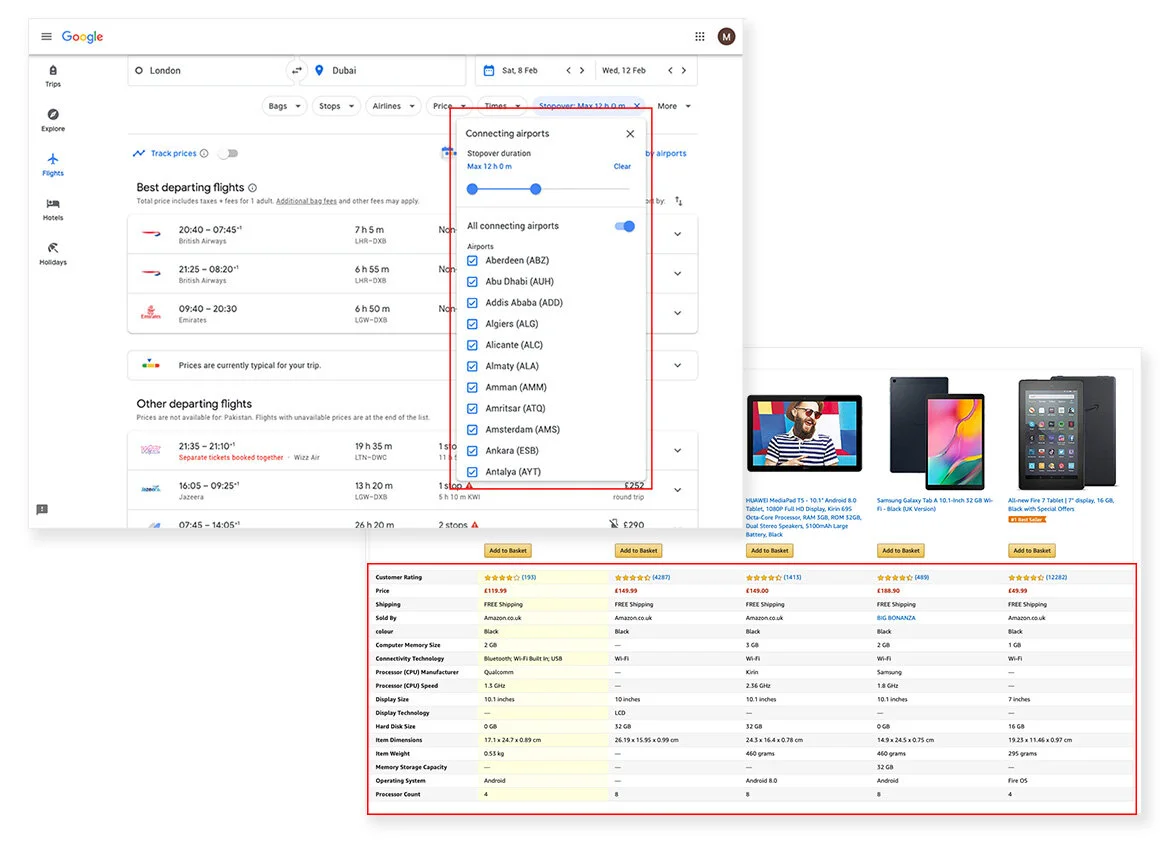Uncheck Almaty (ALA) airport
1160x845 pixels.
pos(472,366)
